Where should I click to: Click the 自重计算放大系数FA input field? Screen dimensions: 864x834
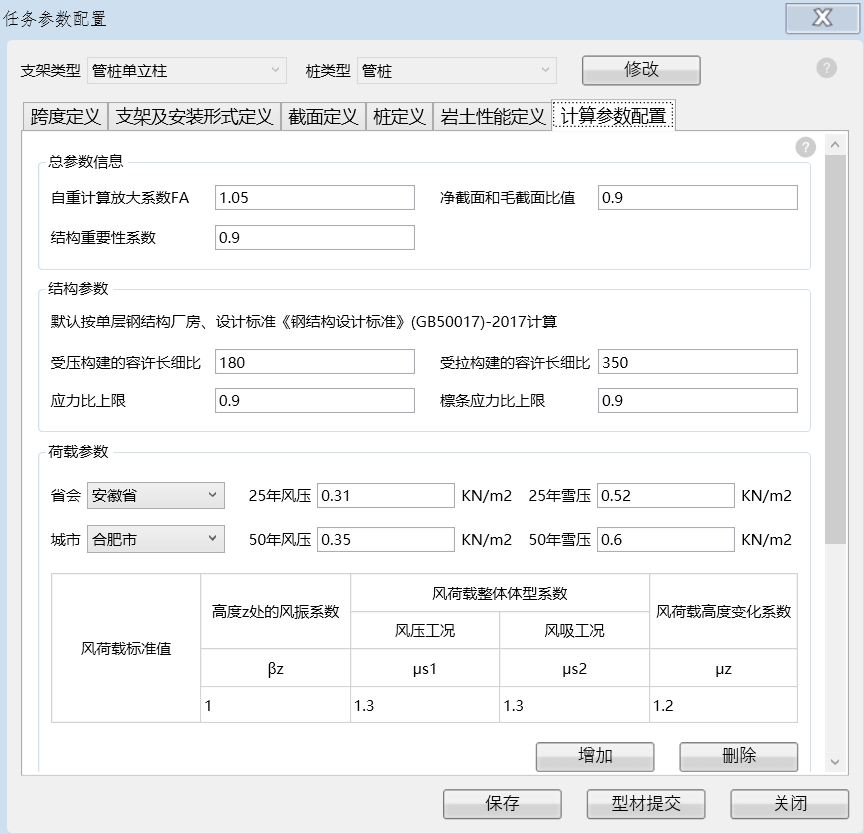[x=314, y=198]
